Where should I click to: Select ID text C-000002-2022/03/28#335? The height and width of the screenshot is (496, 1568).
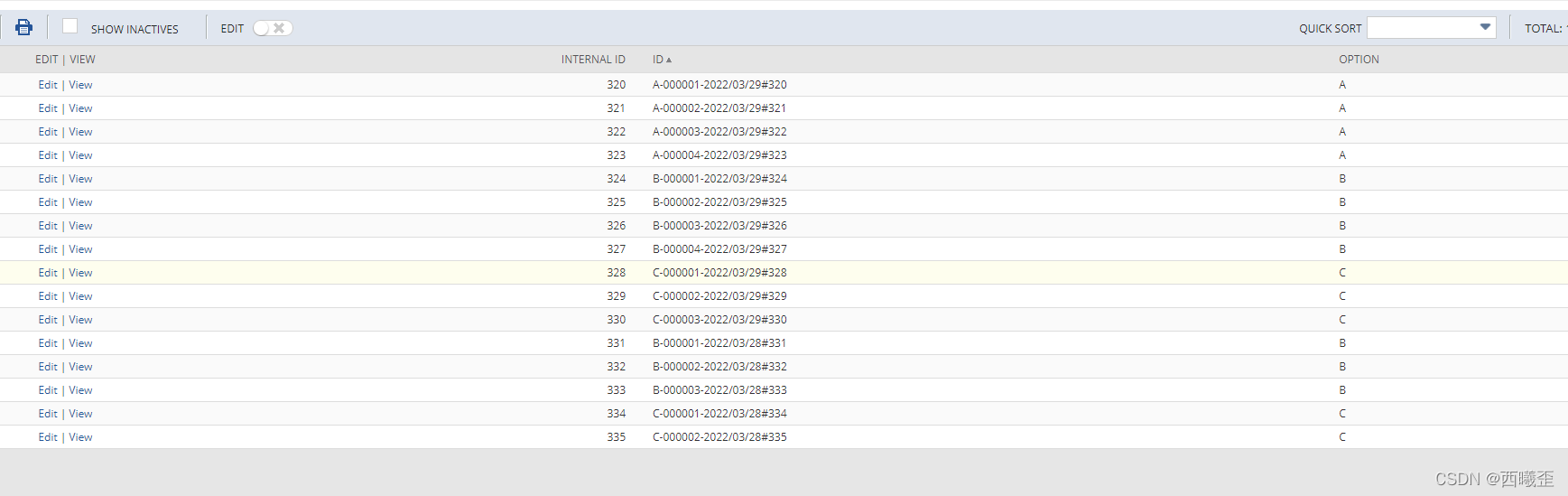[719, 437]
